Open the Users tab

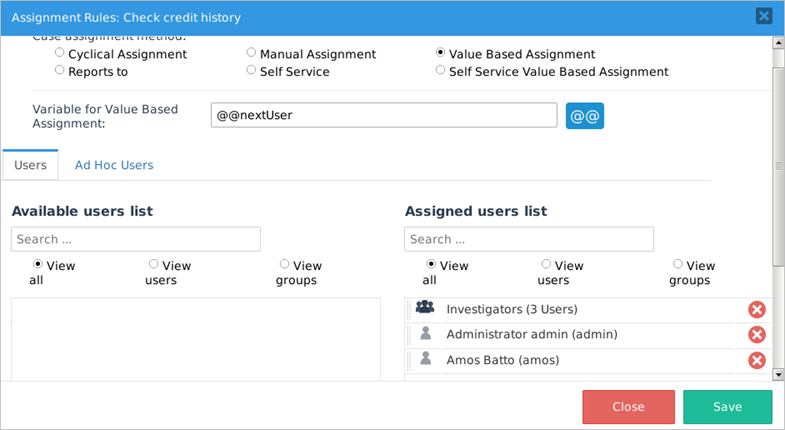tap(30, 165)
